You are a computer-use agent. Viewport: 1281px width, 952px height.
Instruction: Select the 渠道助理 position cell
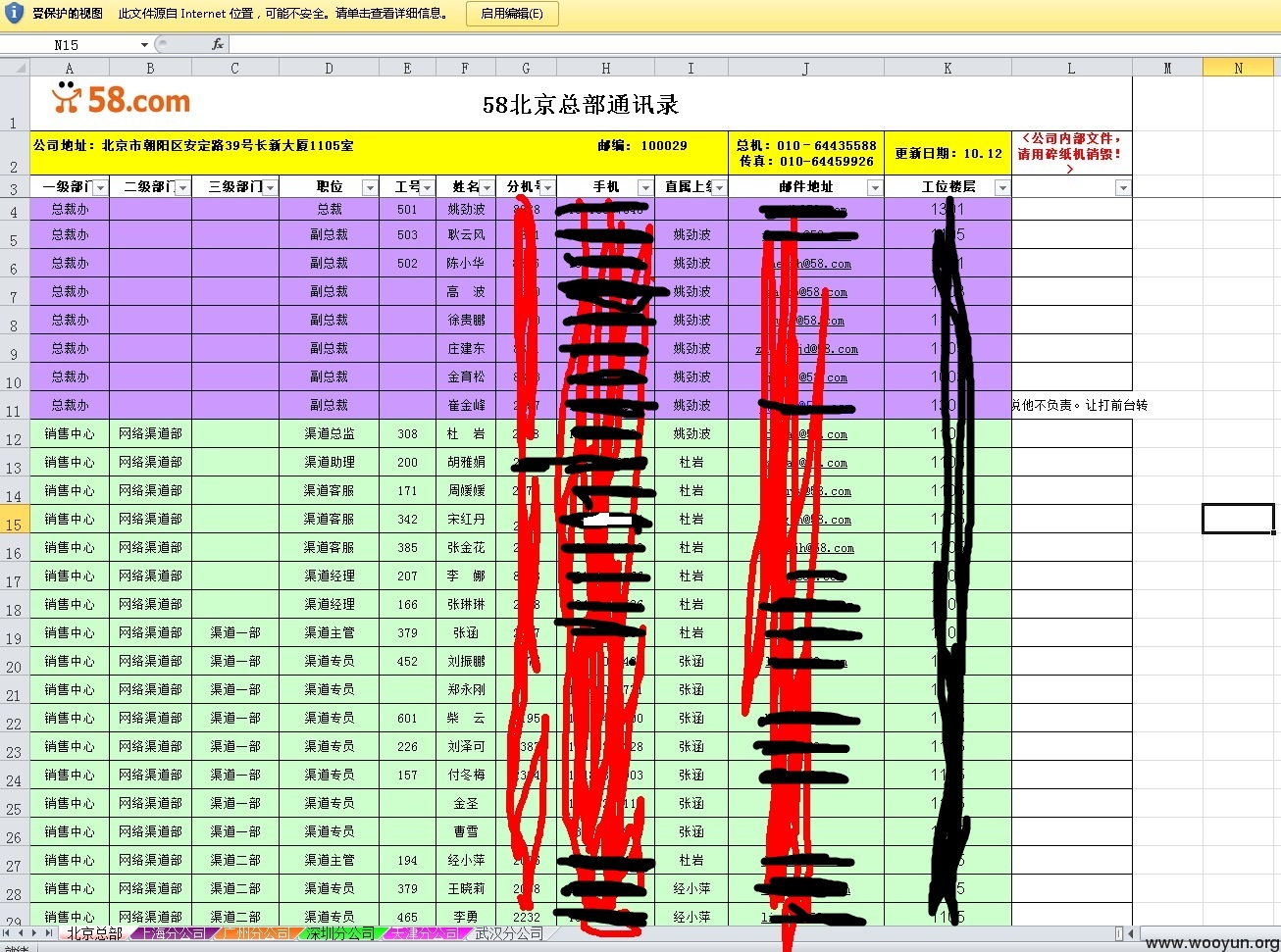coord(330,463)
